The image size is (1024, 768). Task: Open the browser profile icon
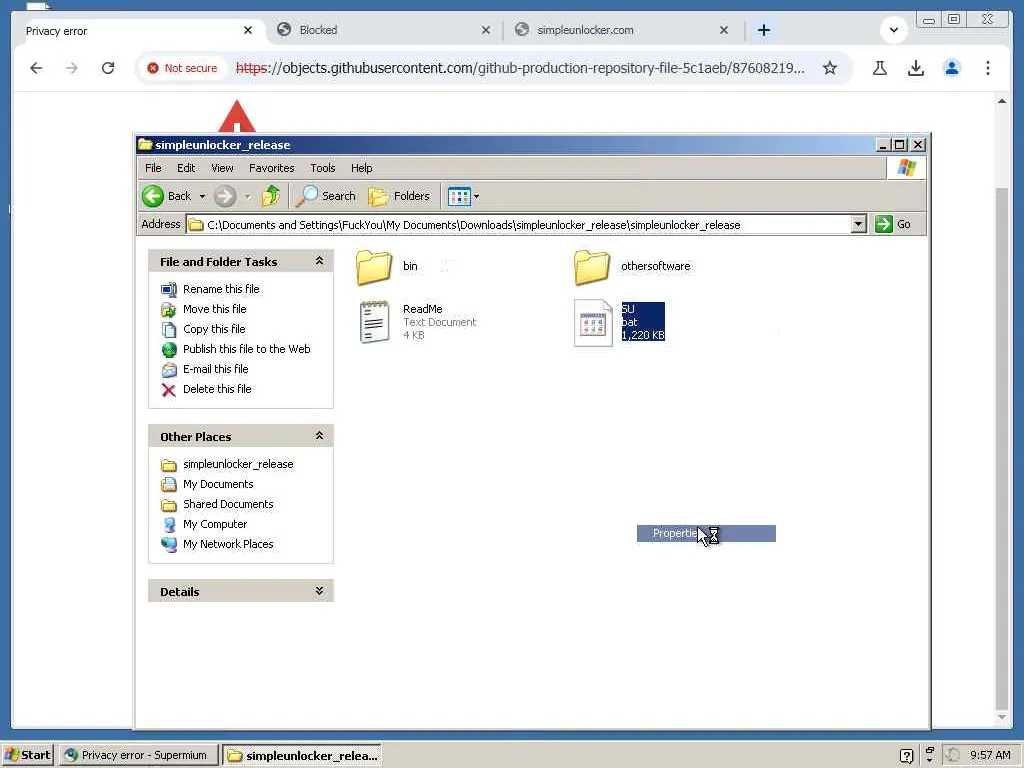tap(952, 68)
